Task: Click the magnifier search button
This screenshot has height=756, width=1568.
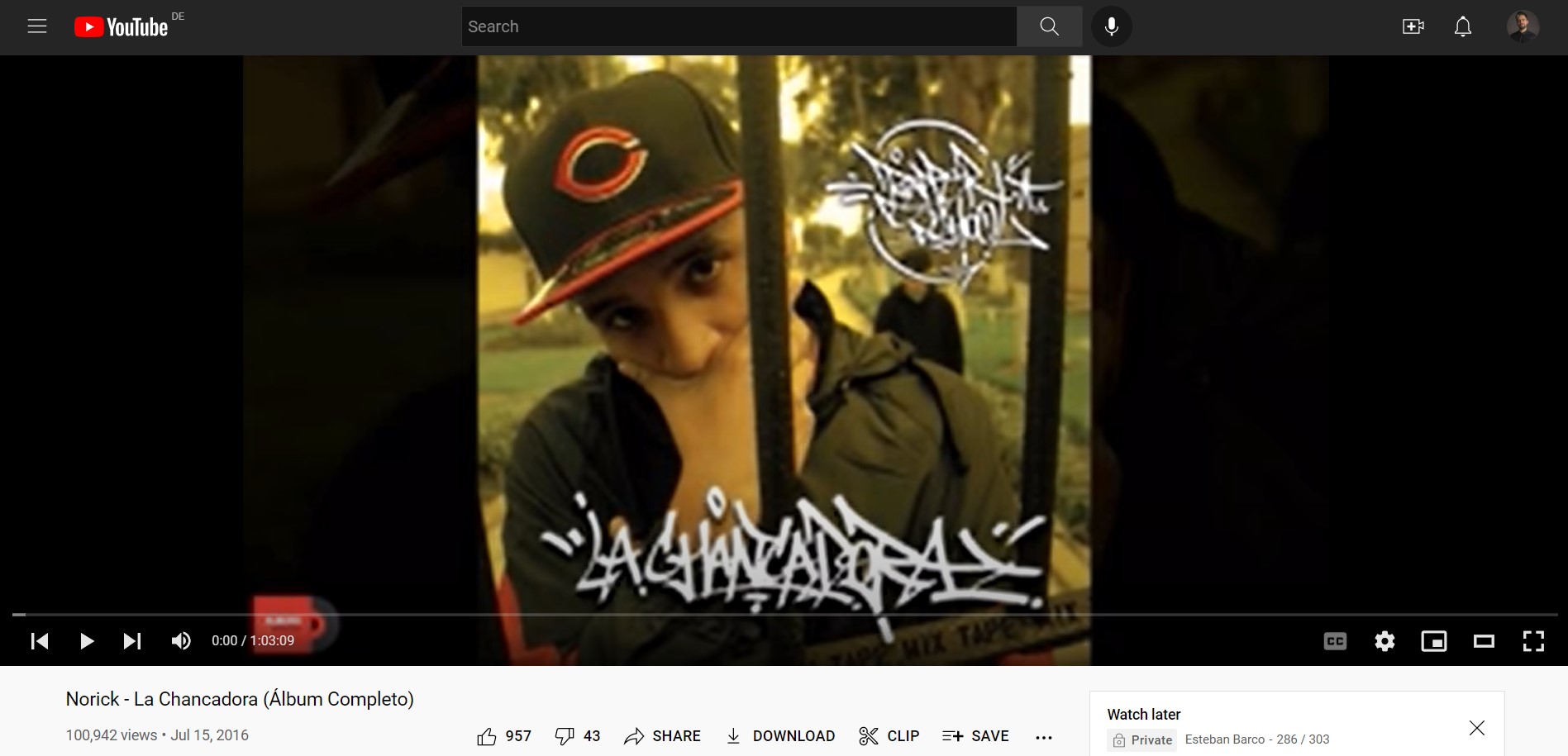Action: coord(1050,26)
